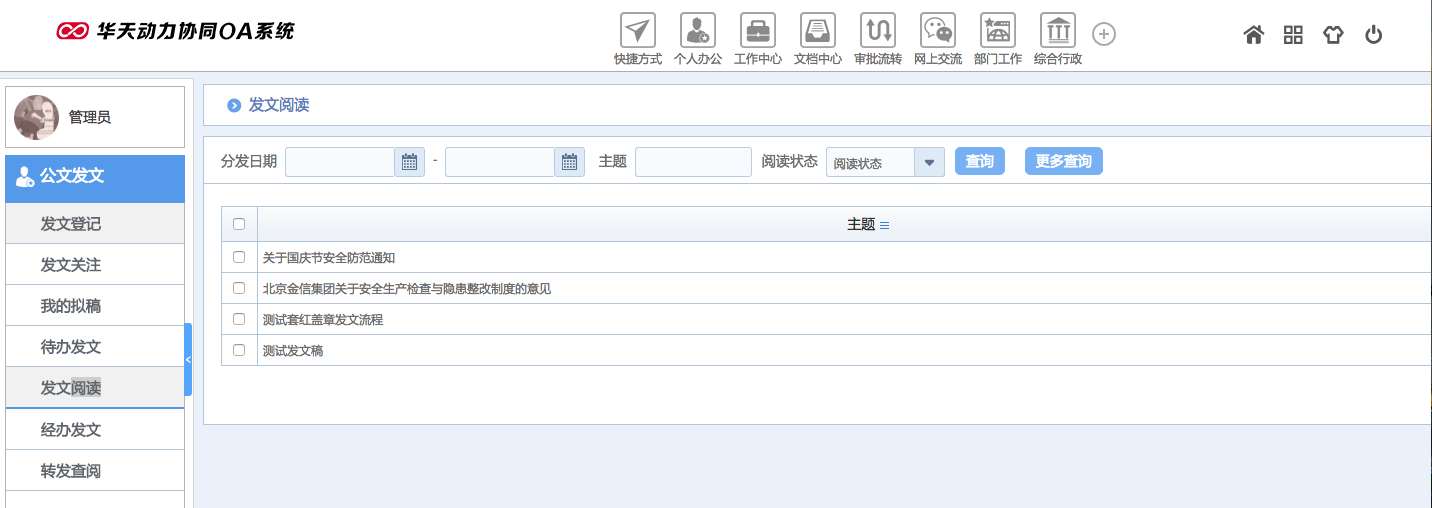Open start date calendar picker icon
This screenshot has width=1432, height=508.
(410, 162)
